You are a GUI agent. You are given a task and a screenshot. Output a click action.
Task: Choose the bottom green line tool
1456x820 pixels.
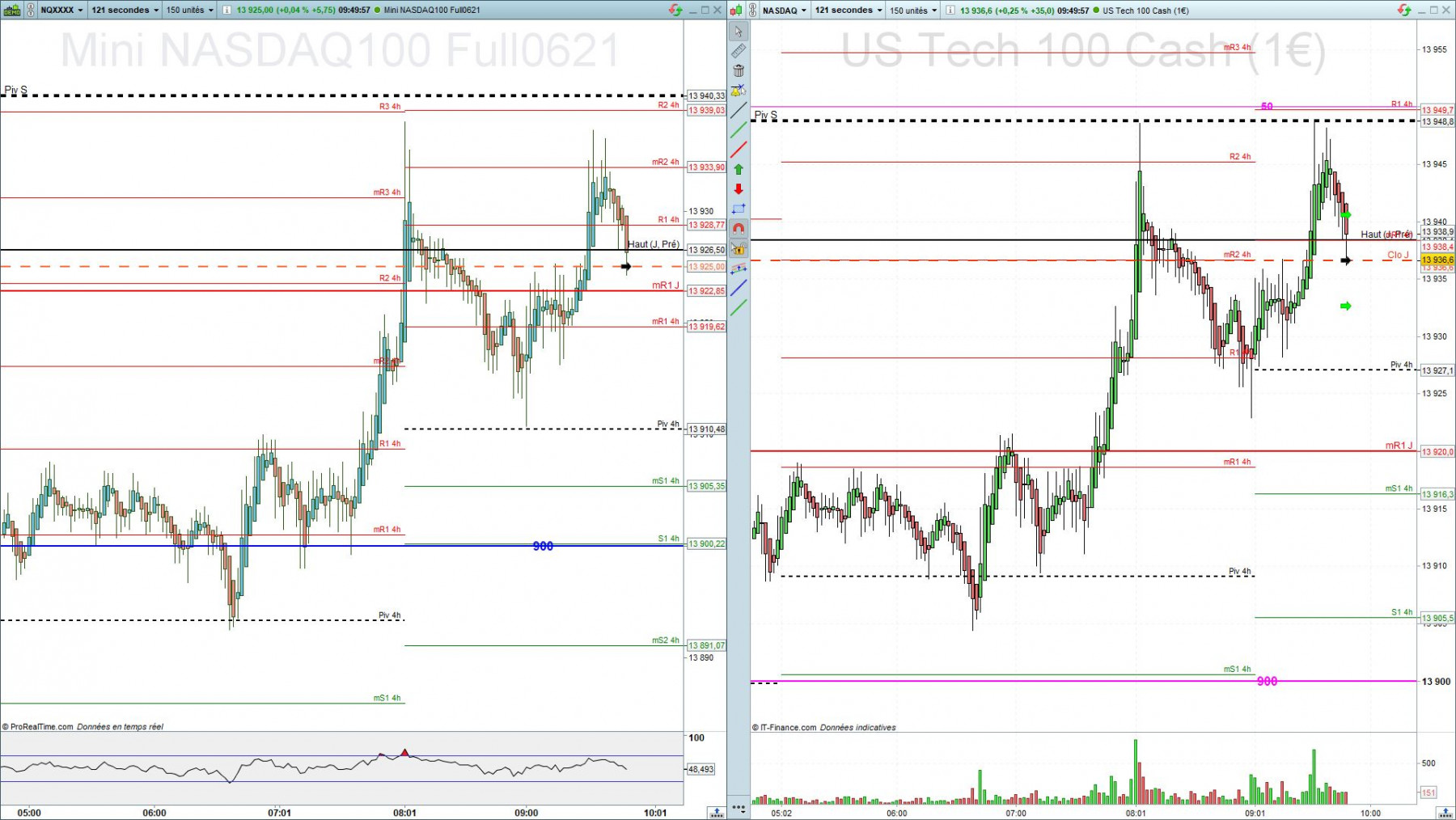[738, 307]
